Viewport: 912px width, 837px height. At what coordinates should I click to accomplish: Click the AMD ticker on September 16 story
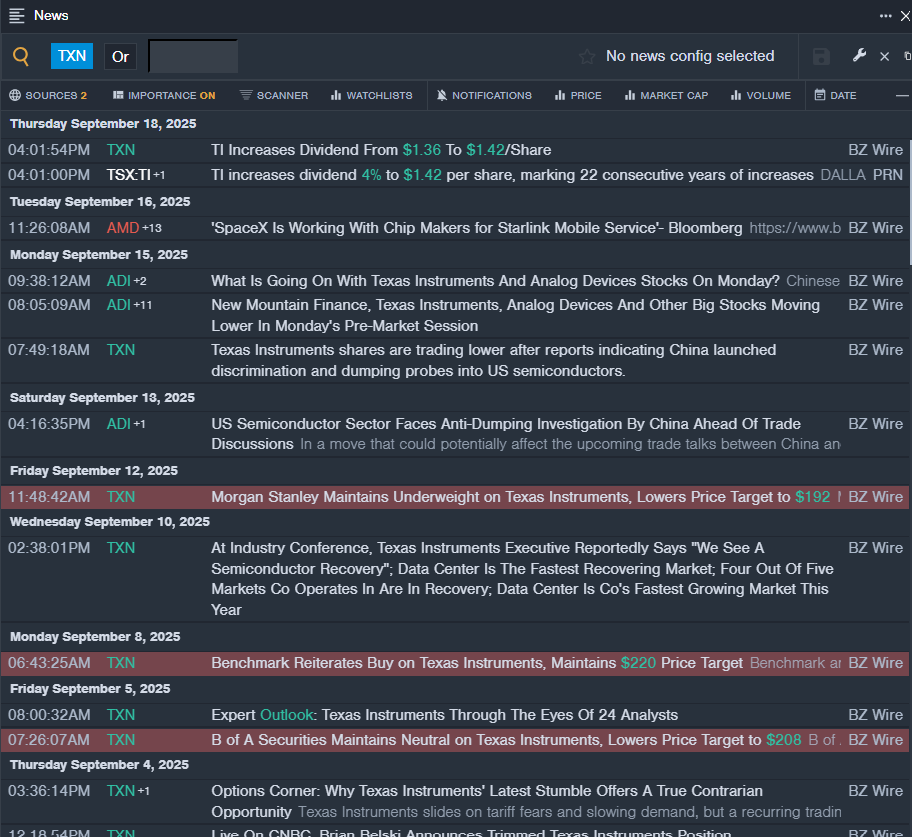[123, 228]
